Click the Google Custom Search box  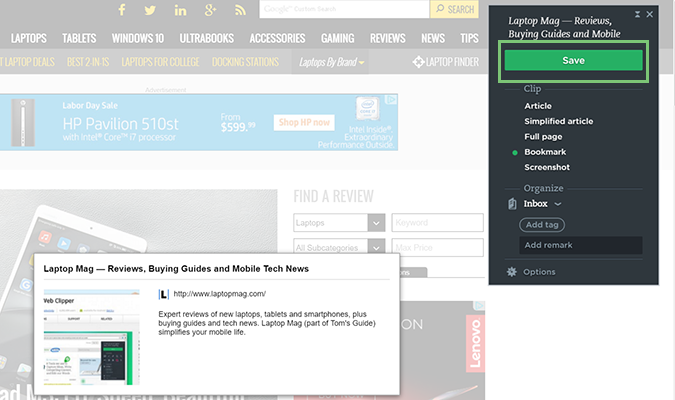click(x=344, y=9)
